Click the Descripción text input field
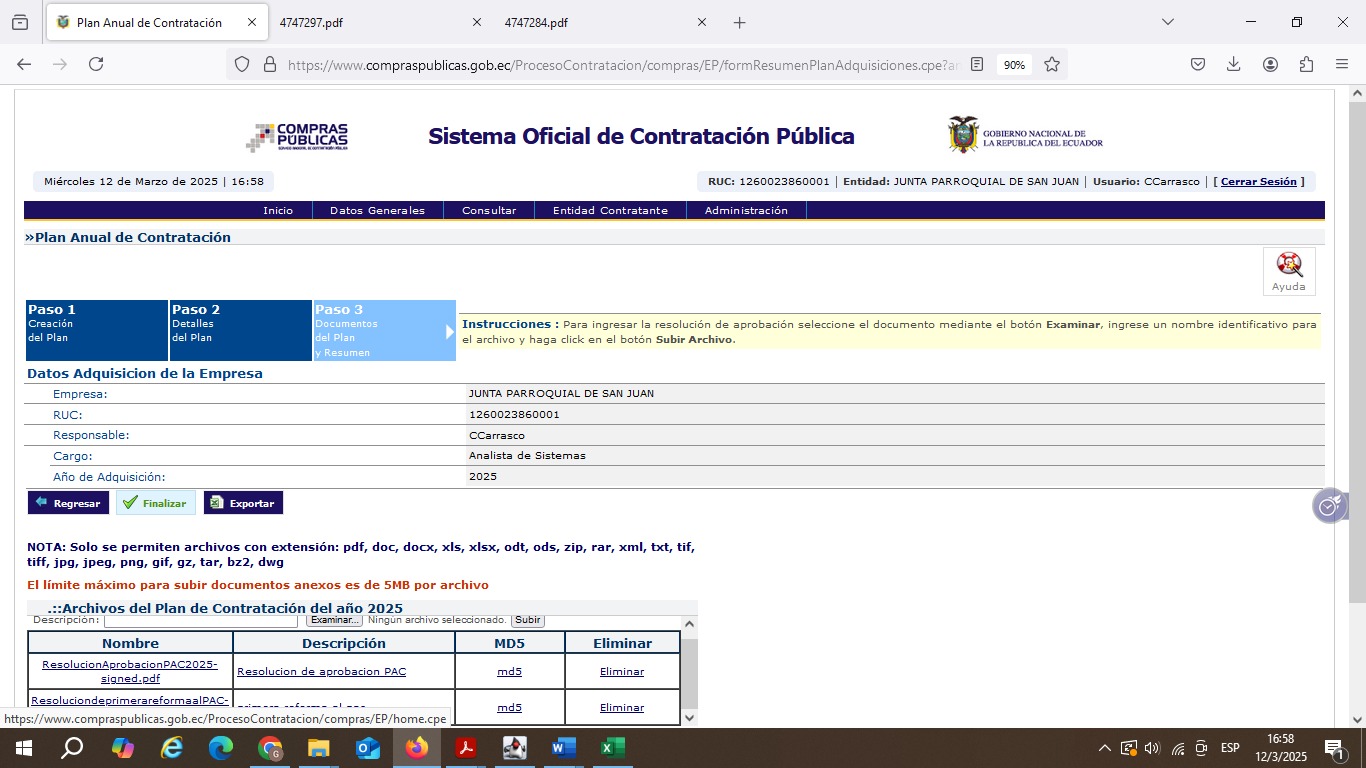 pyautogui.click(x=200, y=621)
